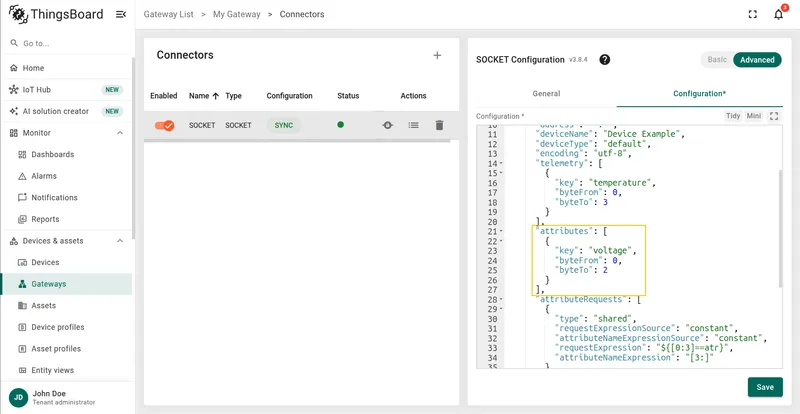Click the AI solution creator sparkle icon
The width and height of the screenshot is (800, 414).
point(14,111)
